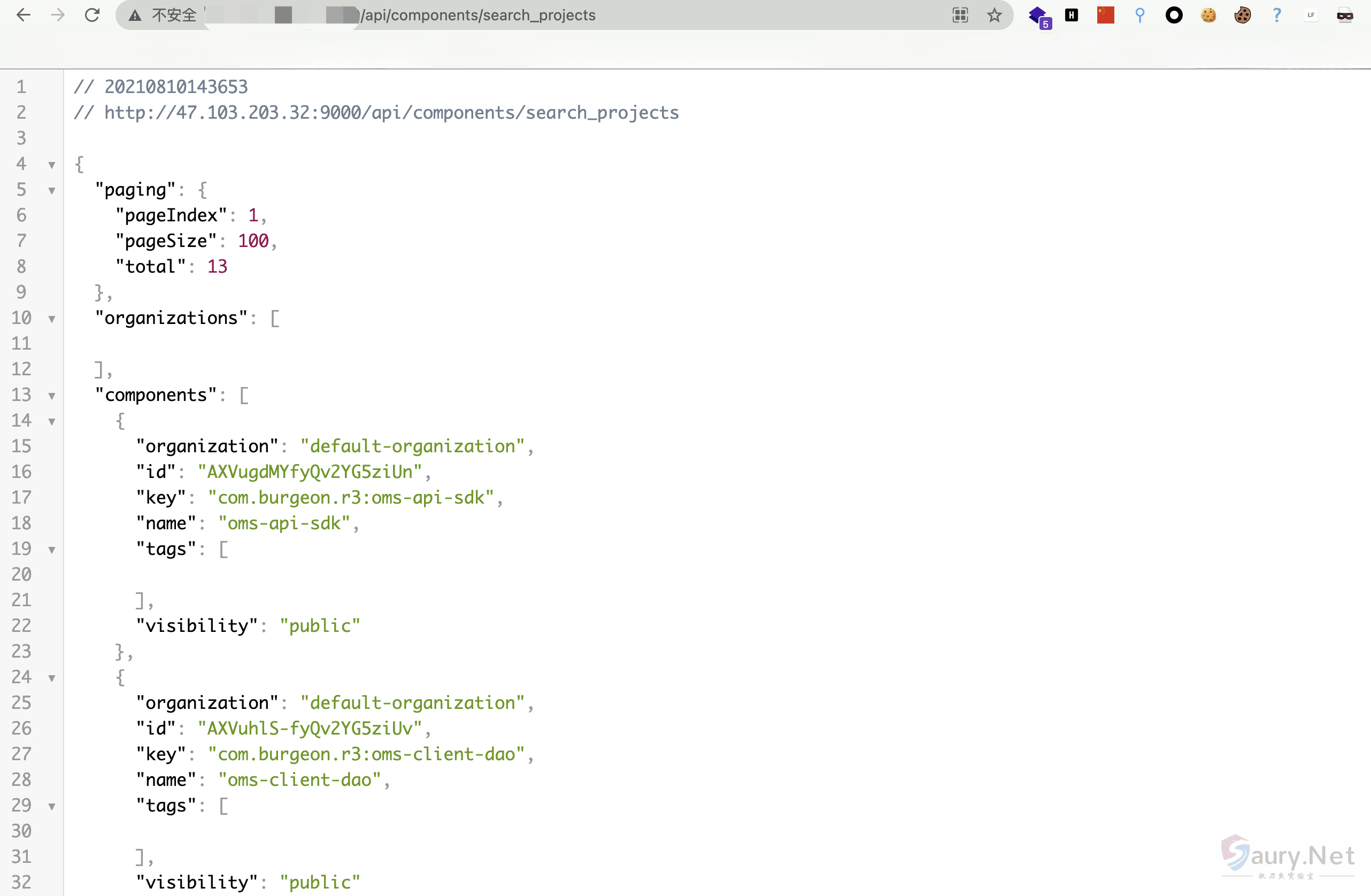Click the blue magnifier pin extension
Viewport: 1371px width, 896px height.
click(1139, 16)
